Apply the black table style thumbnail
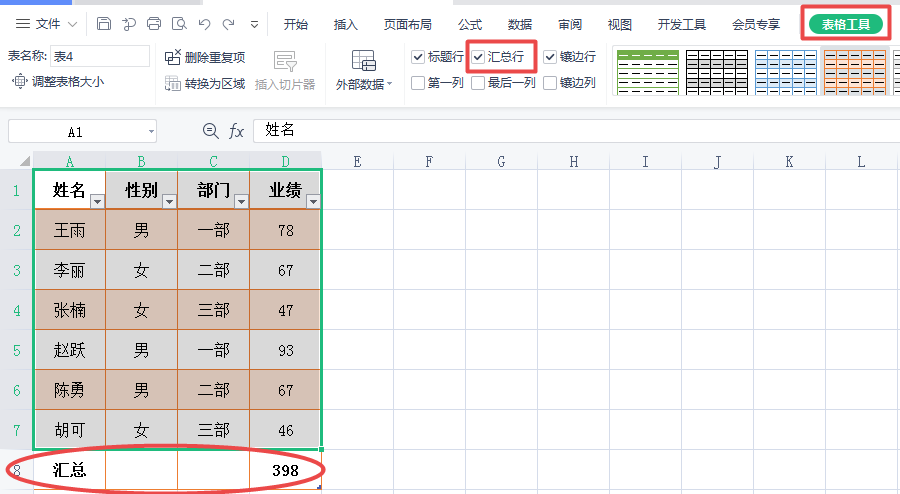 (x=717, y=72)
